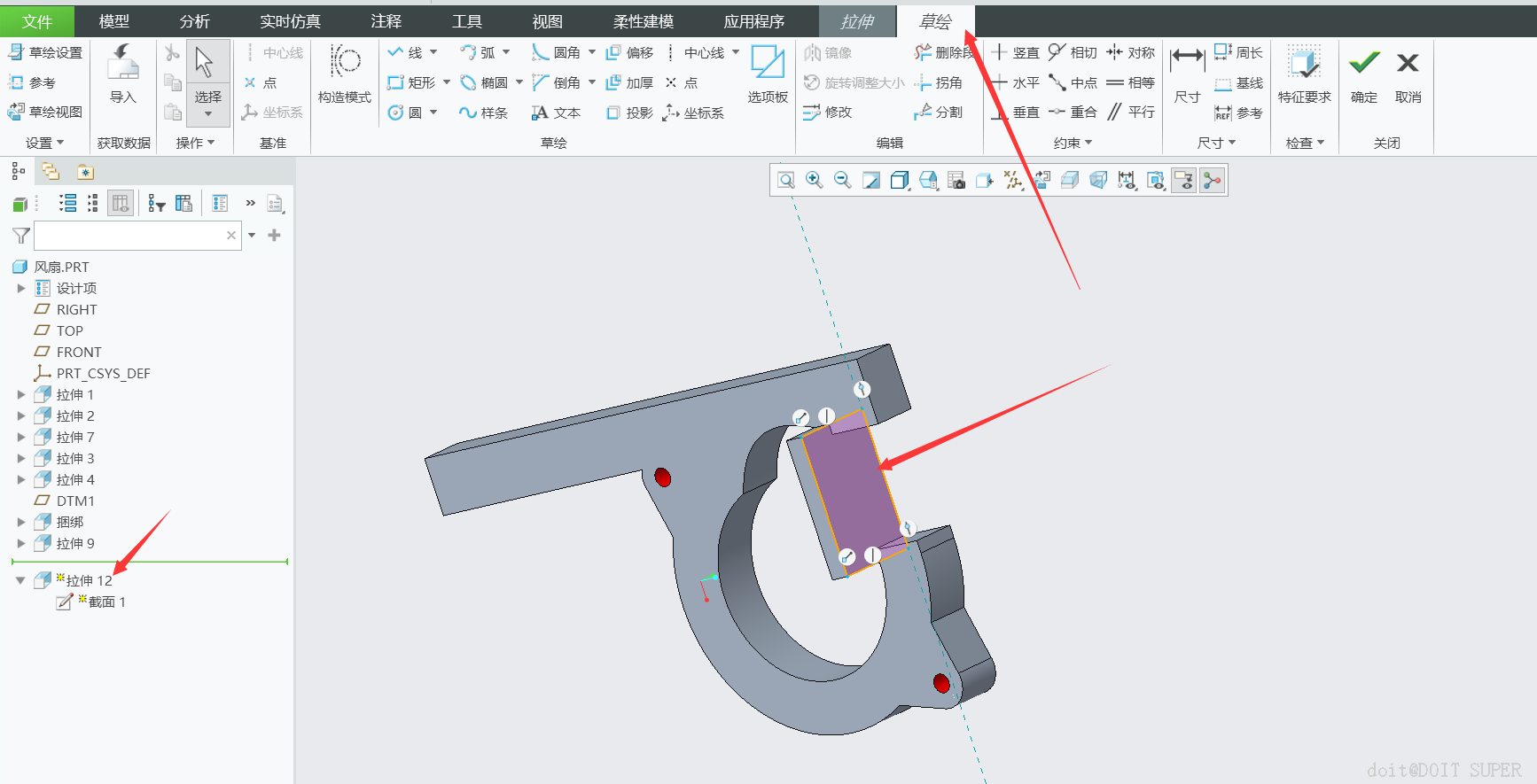Open the 检查 group dropdown
Screen dimensions: 1537x784
[1305, 143]
